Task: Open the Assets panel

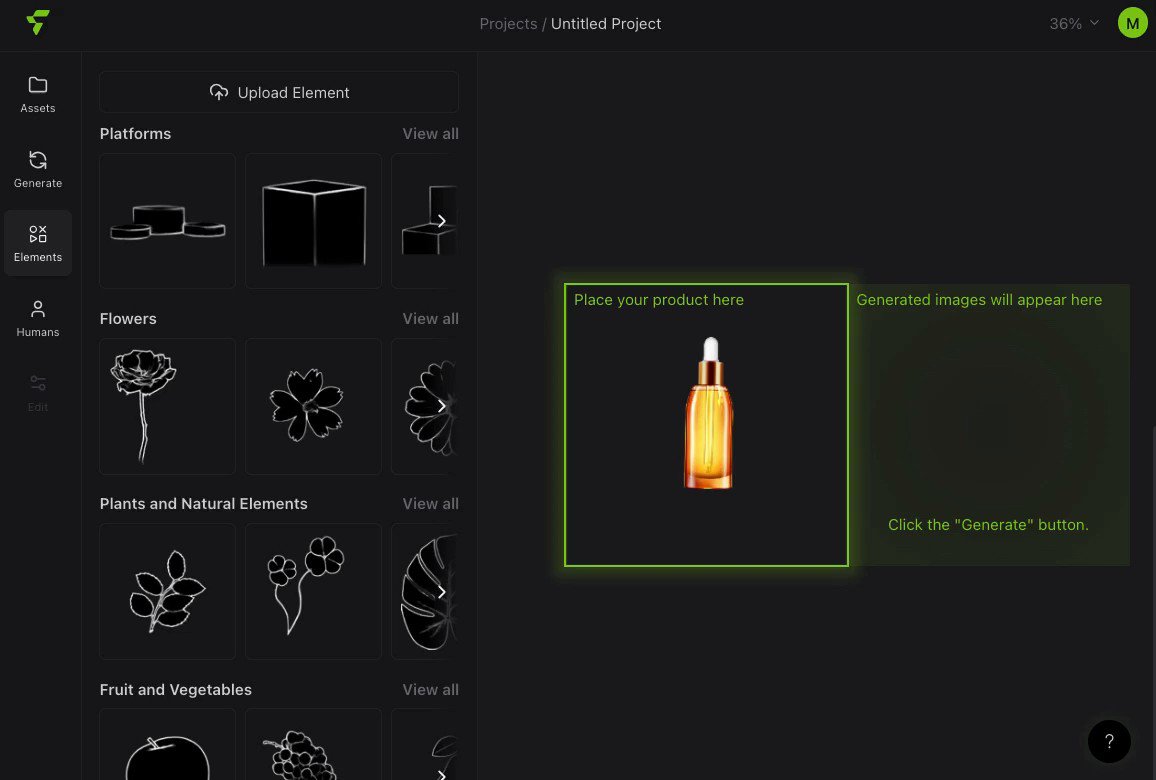Action: tap(38, 94)
